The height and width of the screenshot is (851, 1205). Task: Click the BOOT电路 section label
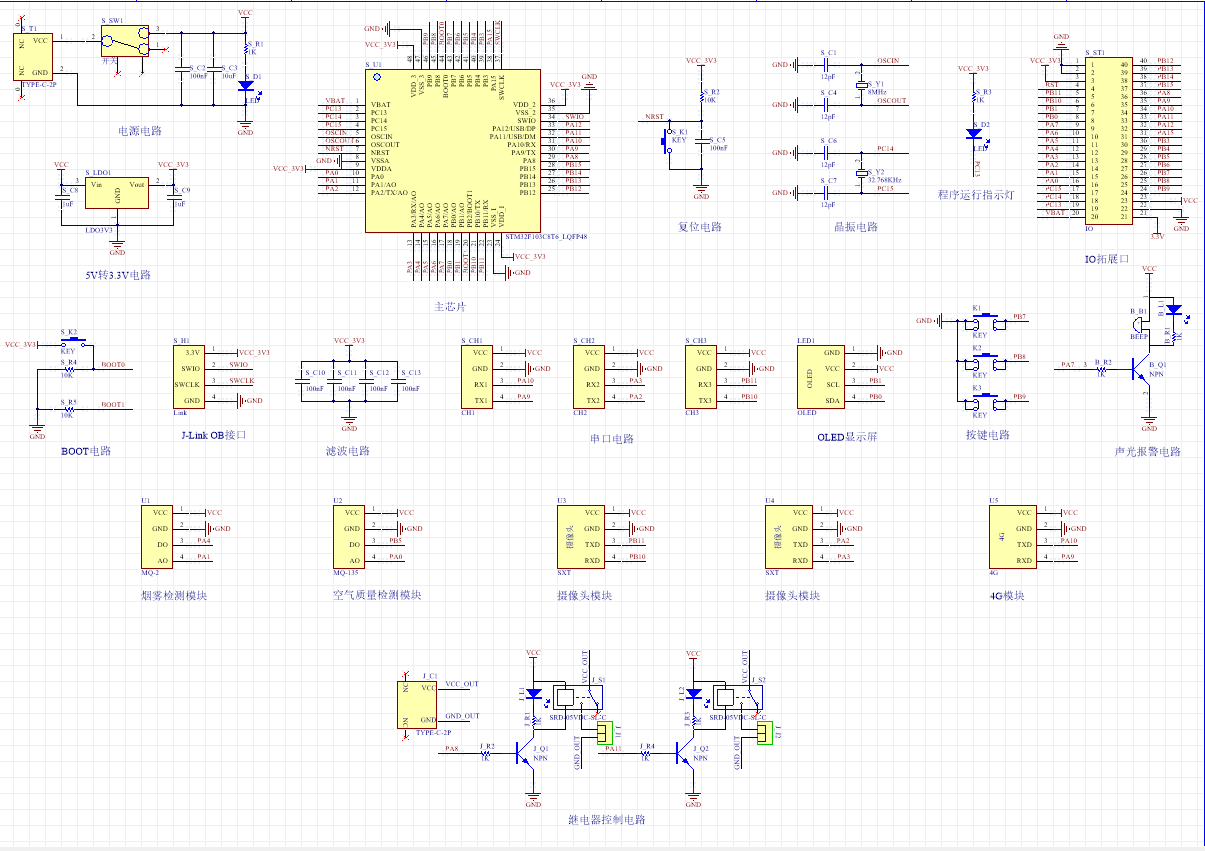click(86, 450)
